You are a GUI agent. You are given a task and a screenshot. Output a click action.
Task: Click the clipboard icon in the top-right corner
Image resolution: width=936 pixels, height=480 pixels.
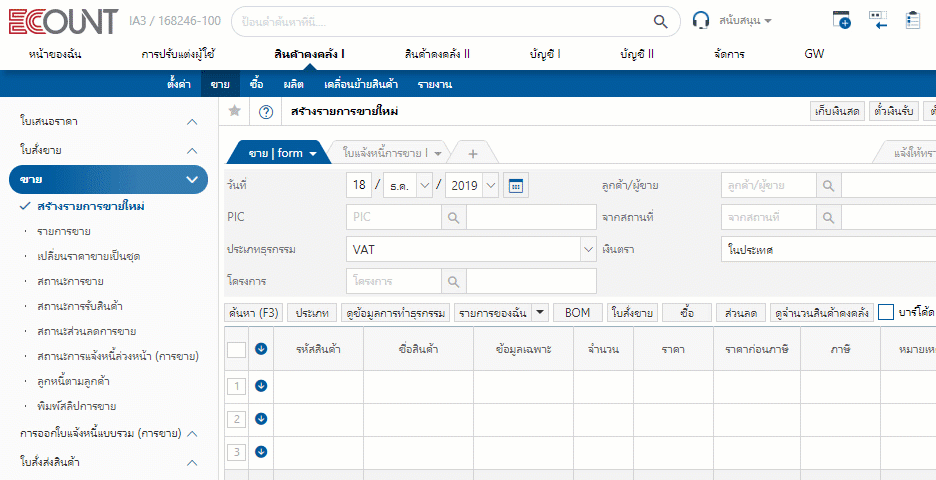pos(912,20)
